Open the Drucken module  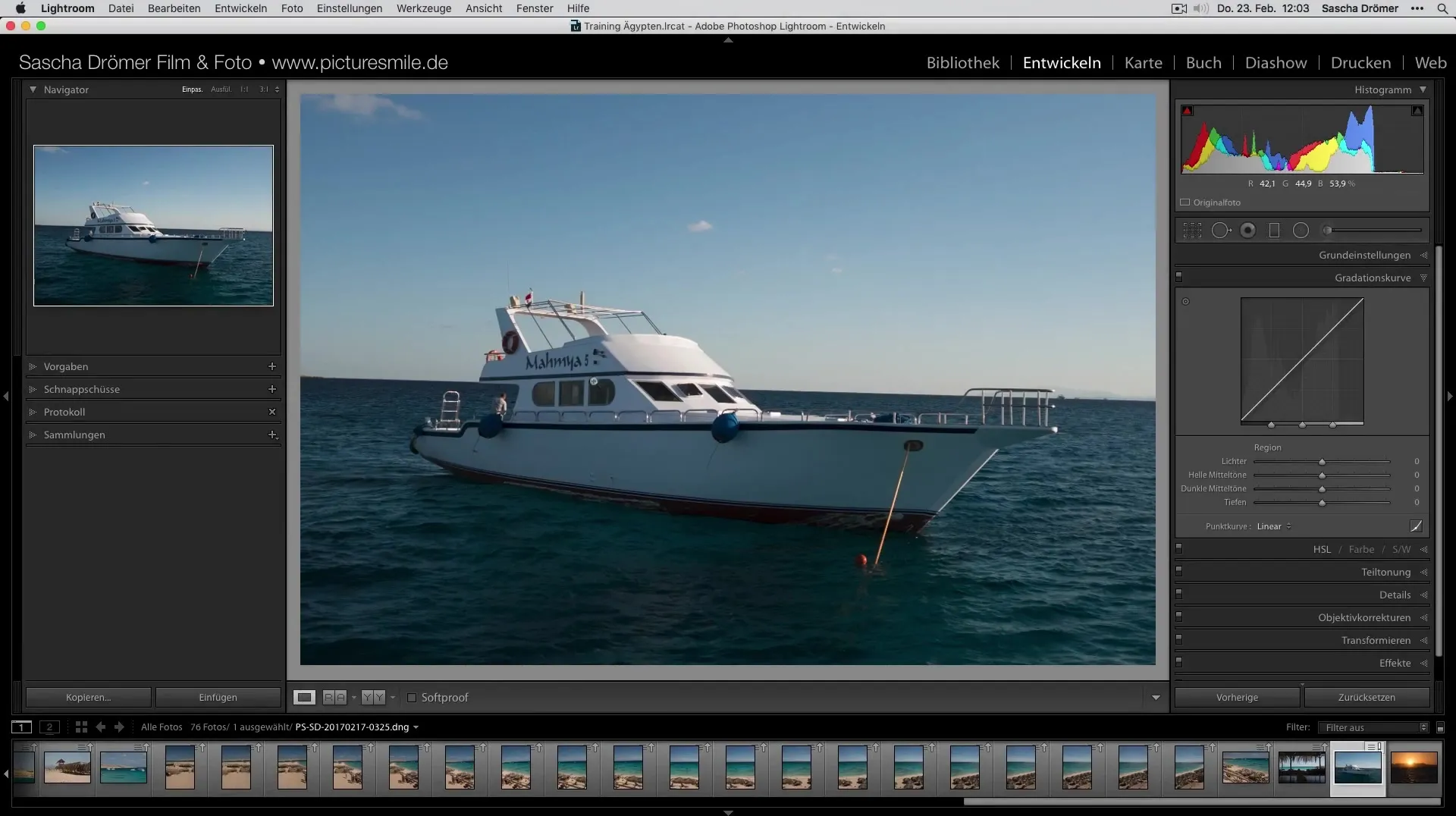click(1361, 63)
